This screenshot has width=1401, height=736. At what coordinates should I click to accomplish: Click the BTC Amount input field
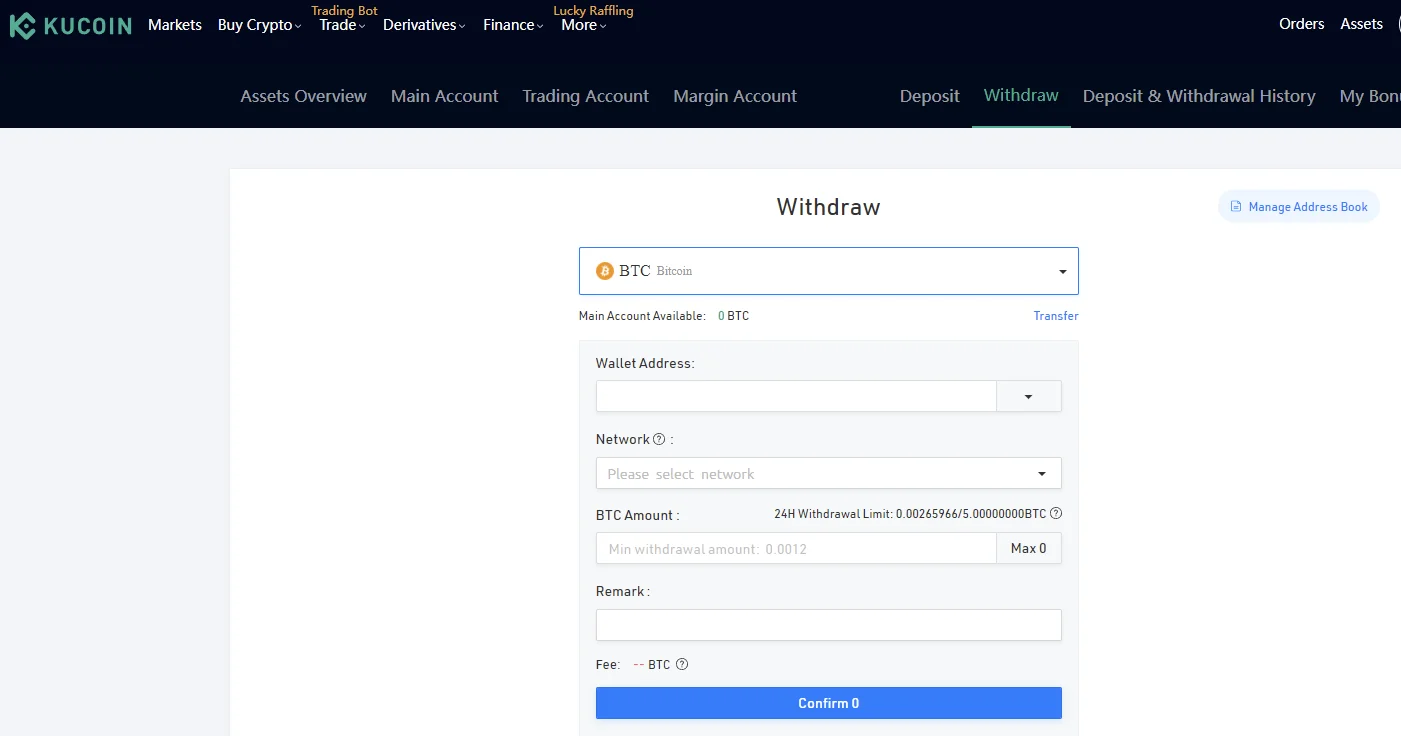pos(796,548)
